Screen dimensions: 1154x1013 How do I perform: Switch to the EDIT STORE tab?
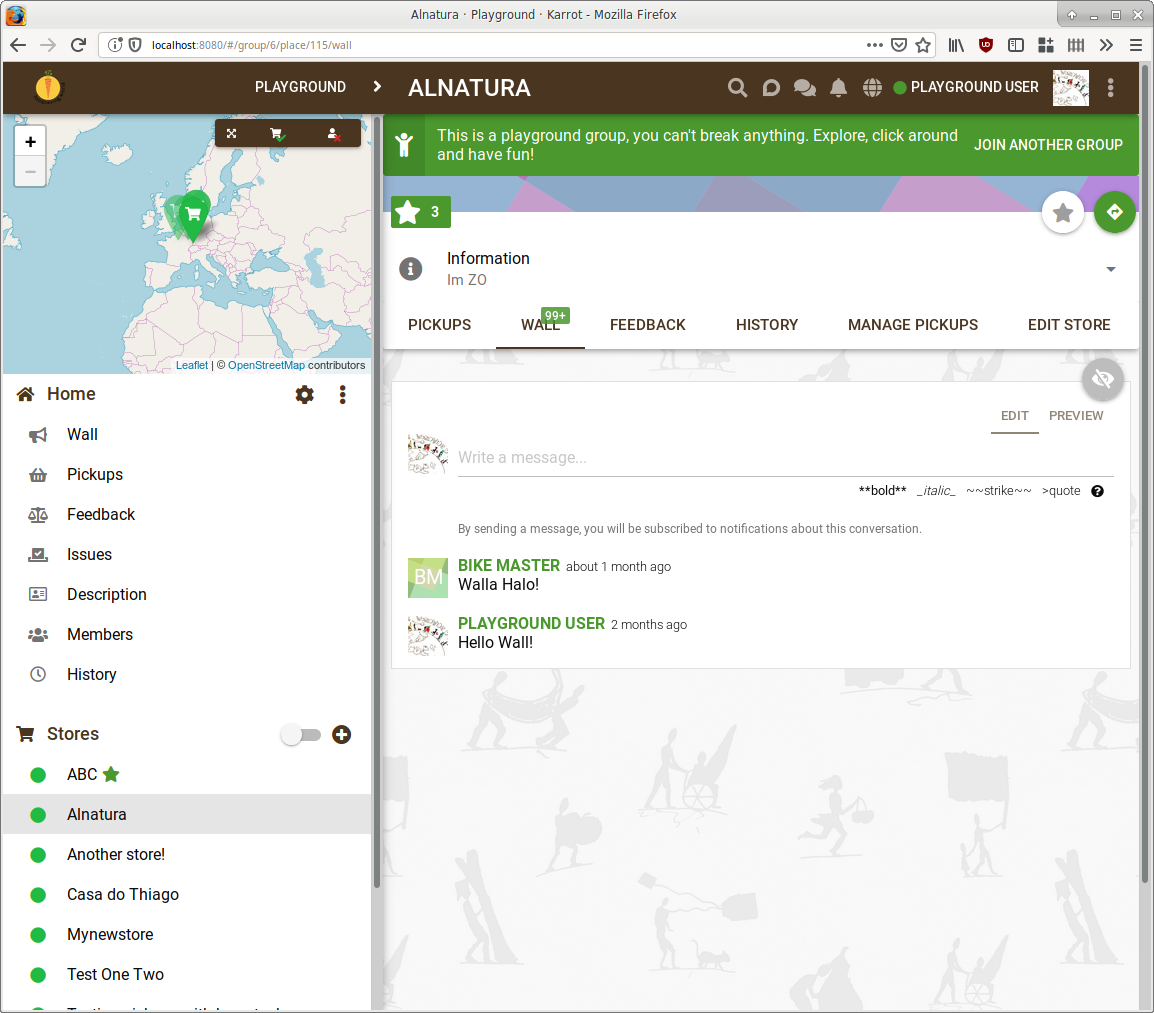(x=1069, y=325)
